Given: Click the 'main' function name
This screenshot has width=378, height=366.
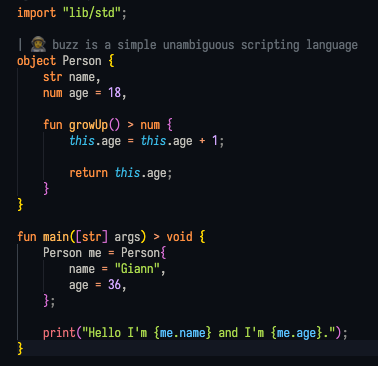Looking at the screenshot, I should (x=56, y=237).
